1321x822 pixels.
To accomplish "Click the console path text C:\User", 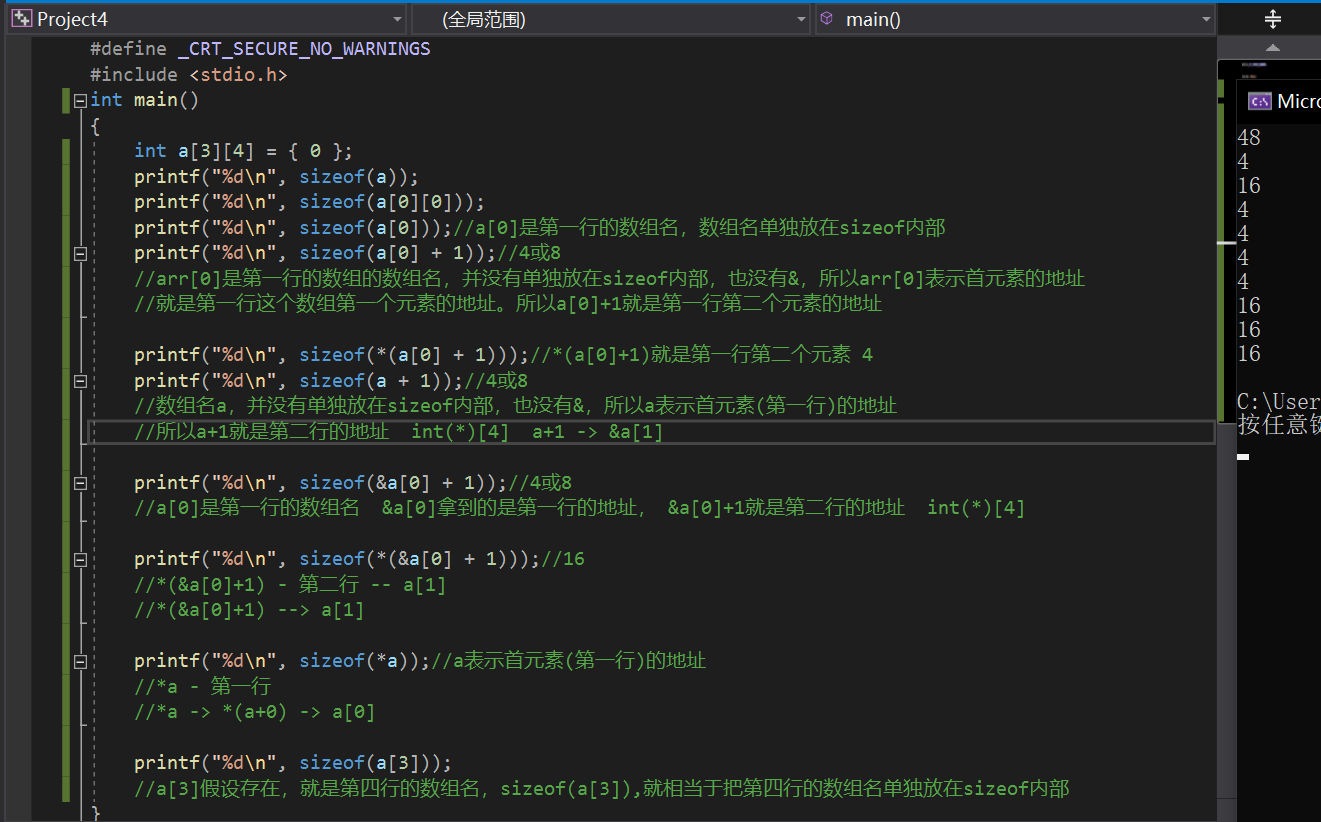I will pyautogui.click(x=1279, y=402).
